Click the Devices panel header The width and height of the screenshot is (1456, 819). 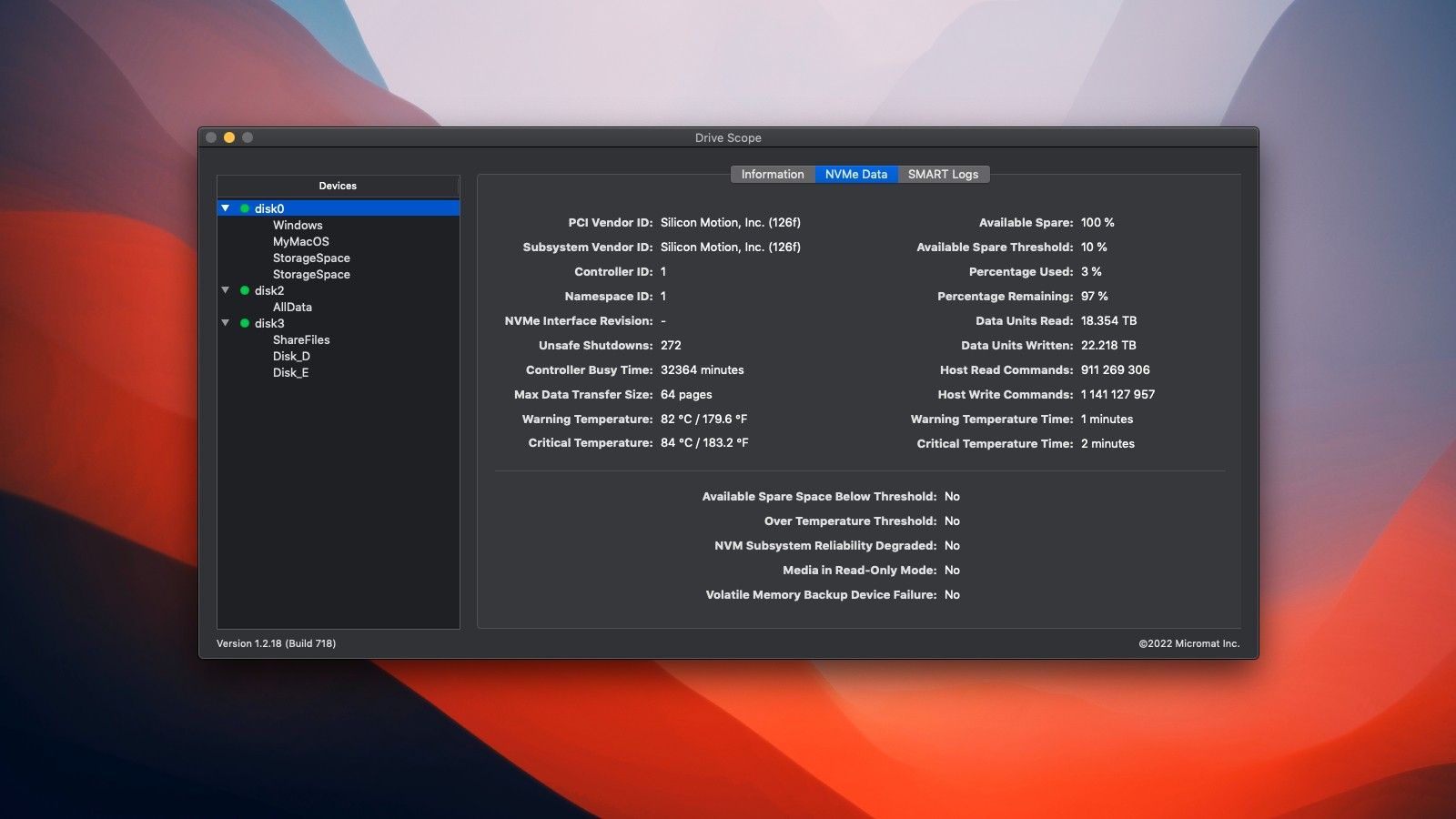pos(339,186)
